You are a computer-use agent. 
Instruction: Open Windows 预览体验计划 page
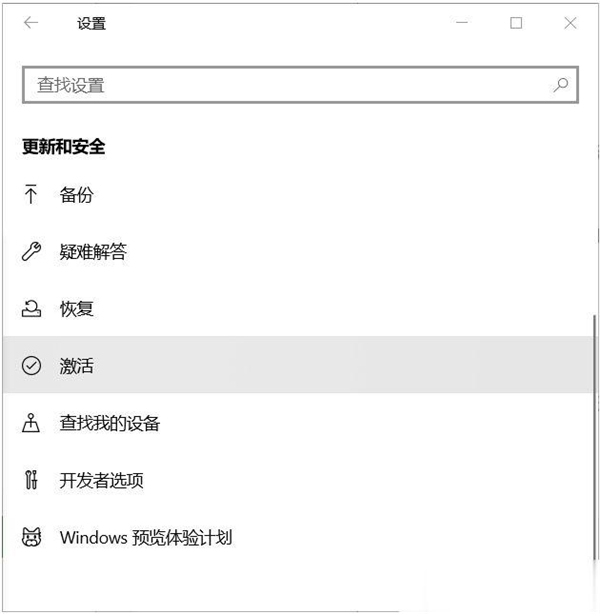coord(146,538)
